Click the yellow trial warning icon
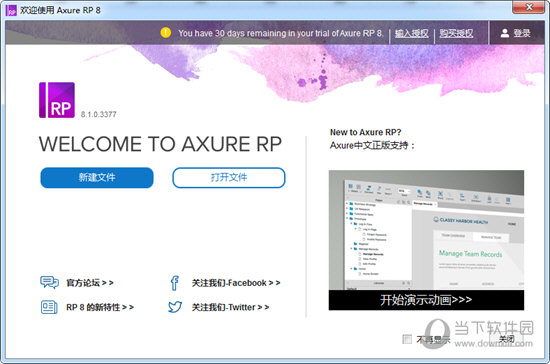This screenshot has height=364, width=550. pyautogui.click(x=166, y=33)
